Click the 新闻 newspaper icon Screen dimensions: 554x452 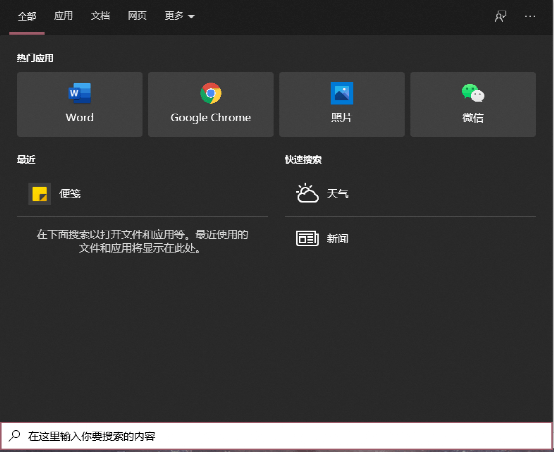[x=307, y=239]
